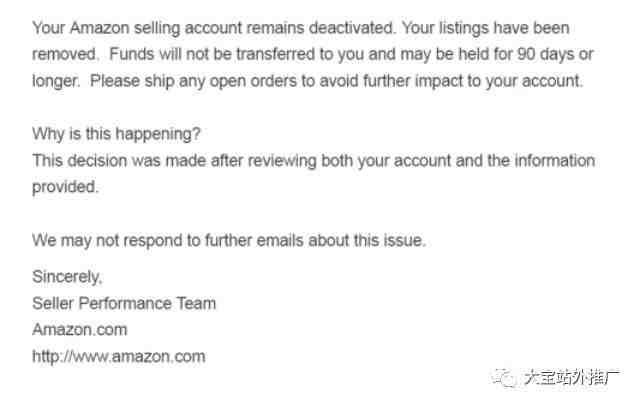The image size is (640, 406).
Task: Click the WeChat logo watermark icon
Action: click(x=504, y=377)
